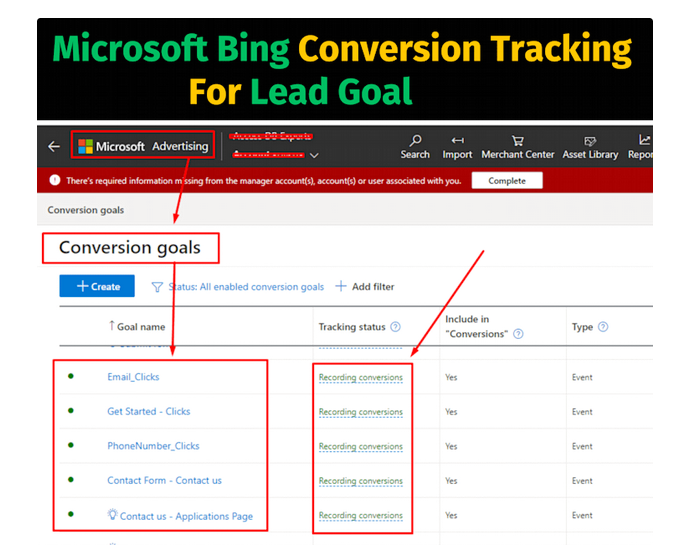Open Contact us - Applications Page goal
Screen dimensions: 689x555
pyautogui.click(x=186, y=516)
